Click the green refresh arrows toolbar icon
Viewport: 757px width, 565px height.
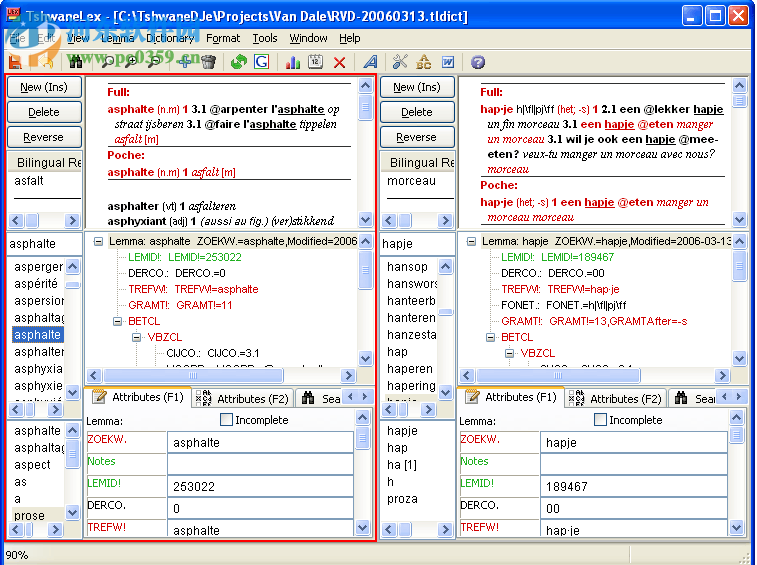coord(238,62)
